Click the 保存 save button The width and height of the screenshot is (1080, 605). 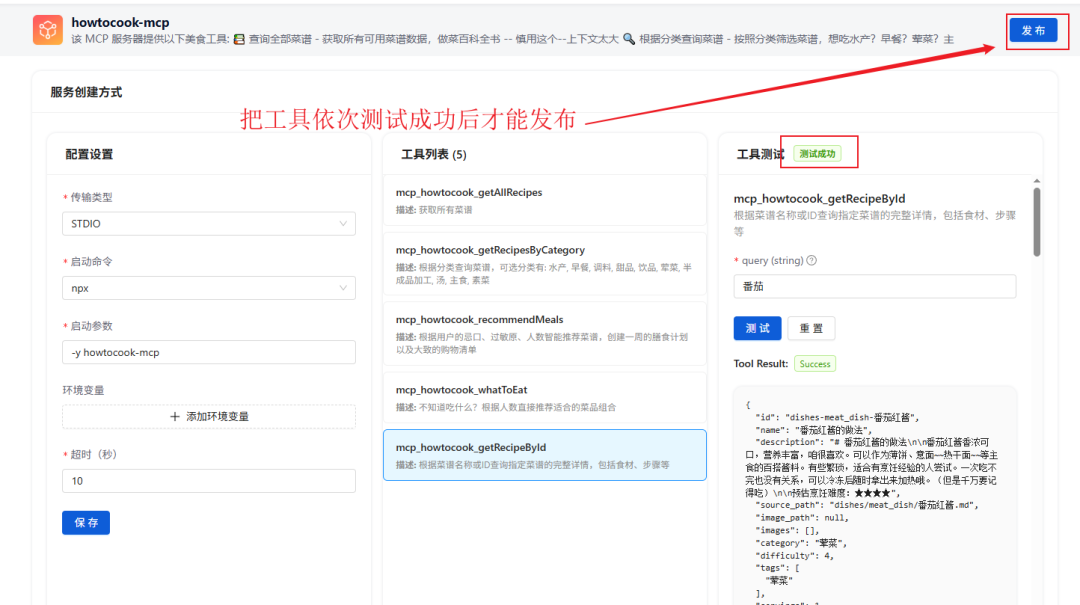85,522
